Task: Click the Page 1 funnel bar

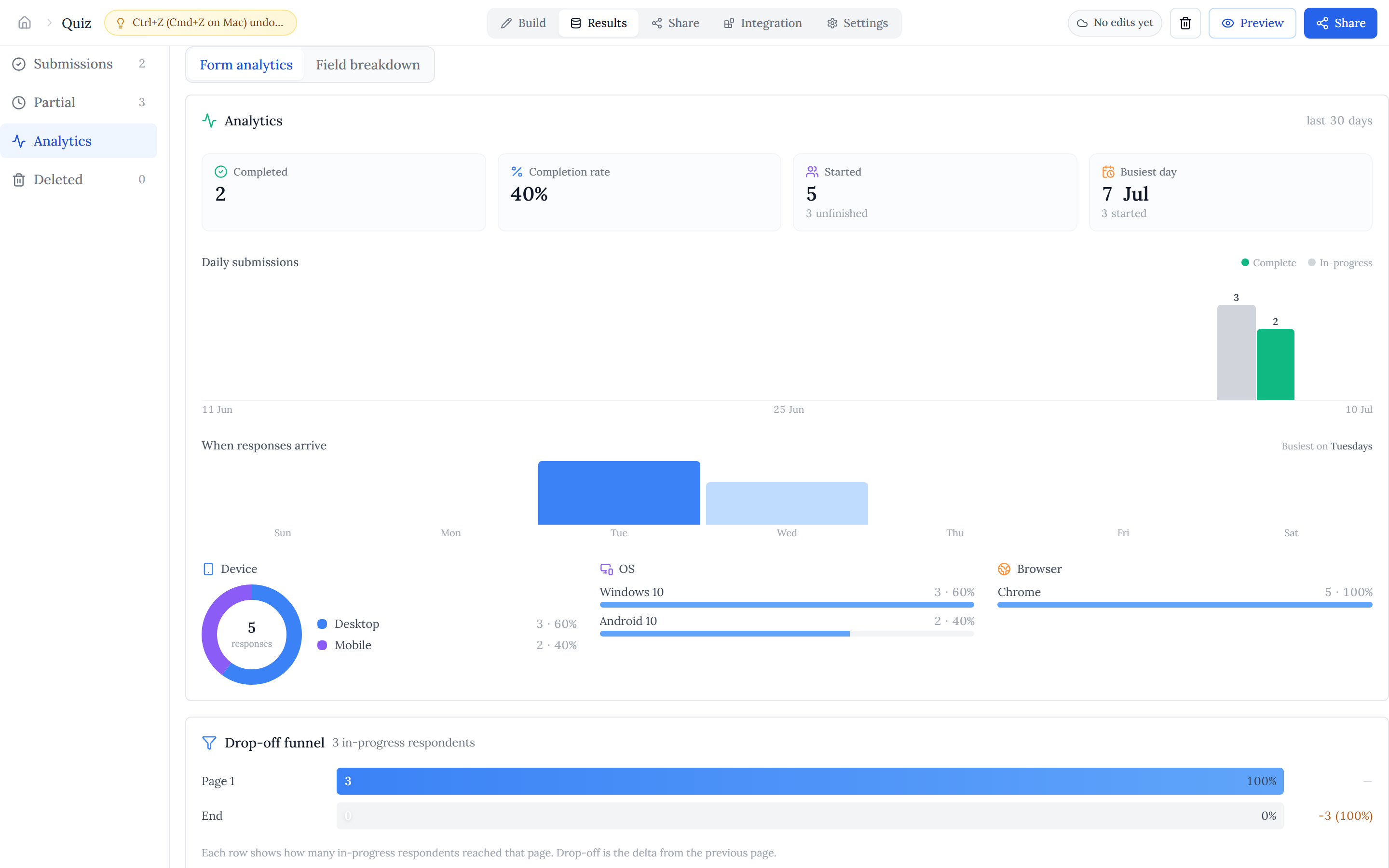Action: click(x=810, y=781)
